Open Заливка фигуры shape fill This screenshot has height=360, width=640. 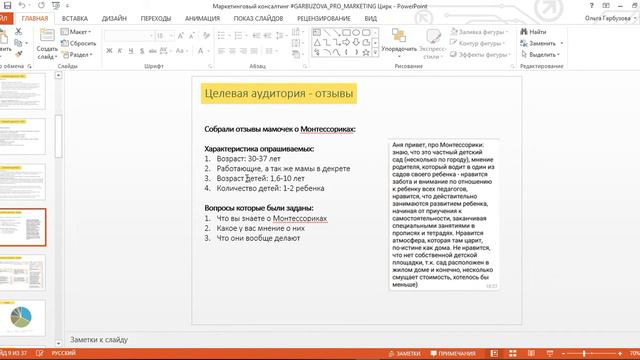[x=479, y=31]
